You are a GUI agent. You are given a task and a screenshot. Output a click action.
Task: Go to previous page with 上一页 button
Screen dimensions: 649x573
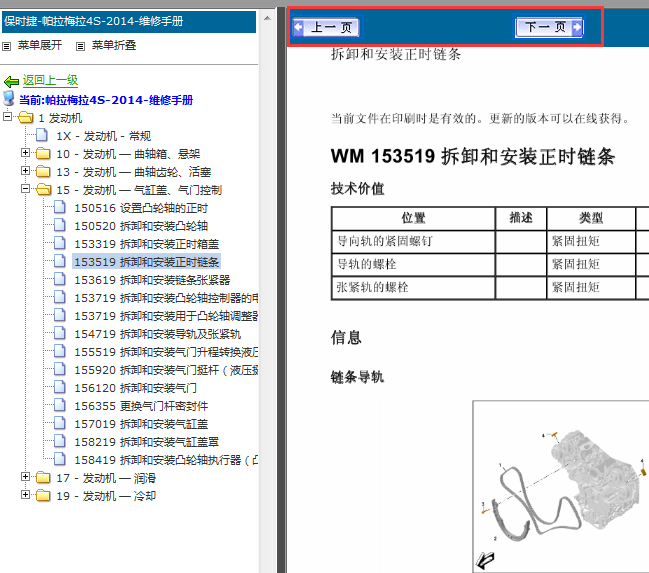point(326,27)
